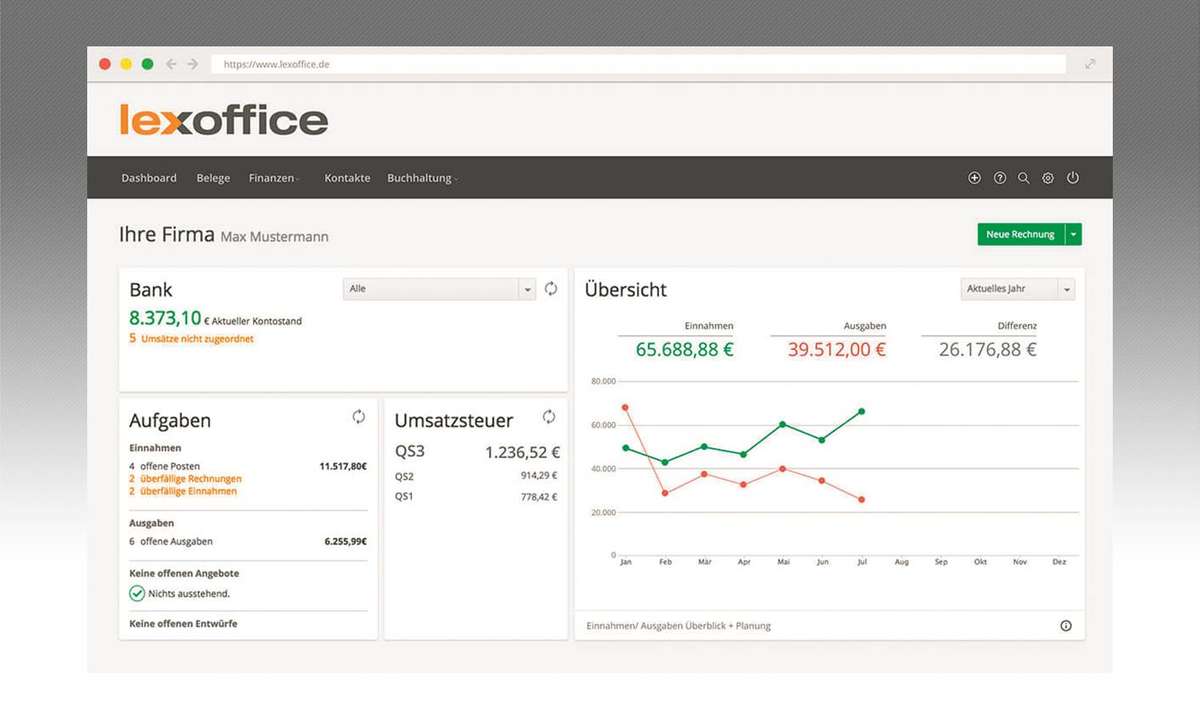1200x720 pixels.
Task: Refresh the Aufgaben panel
Action: pyautogui.click(x=359, y=417)
